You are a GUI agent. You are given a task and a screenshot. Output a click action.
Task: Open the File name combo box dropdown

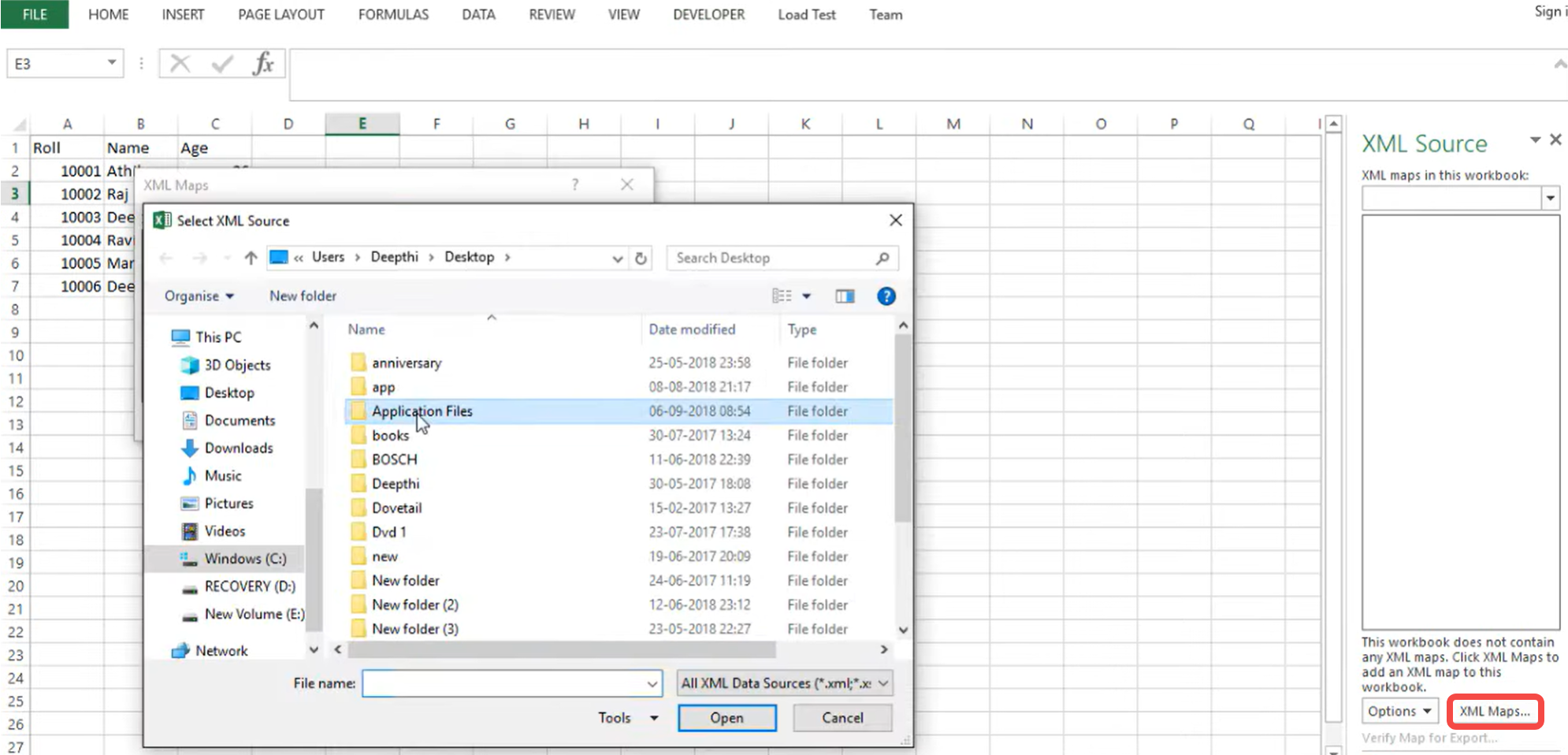coord(652,683)
